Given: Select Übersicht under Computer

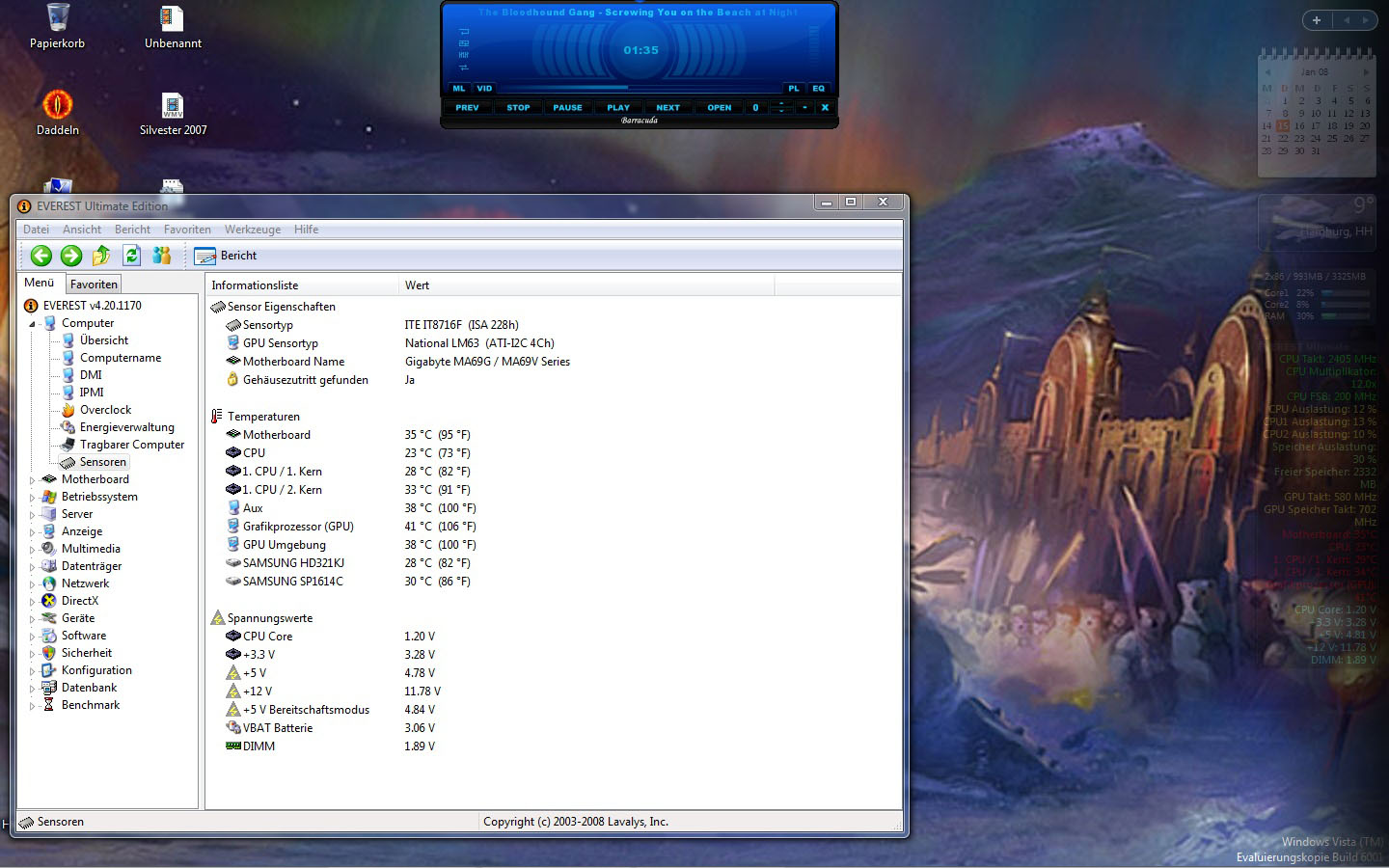Looking at the screenshot, I should click(x=104, y=340).
